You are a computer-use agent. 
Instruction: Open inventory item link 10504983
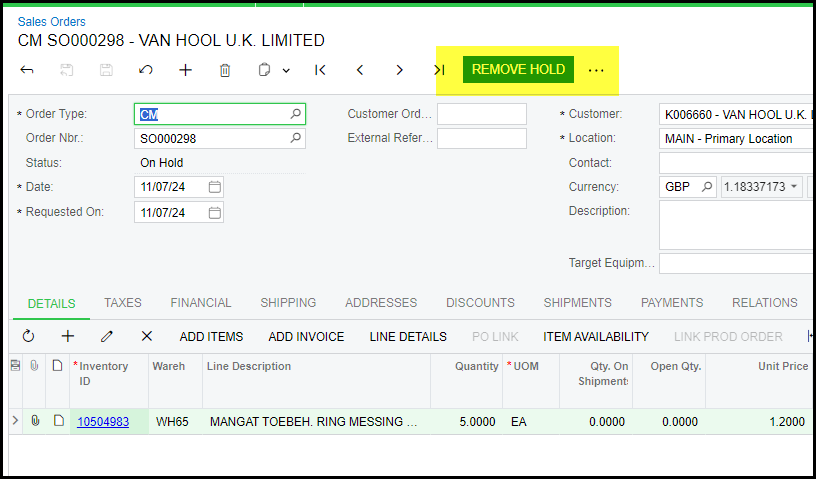point(103,422)
